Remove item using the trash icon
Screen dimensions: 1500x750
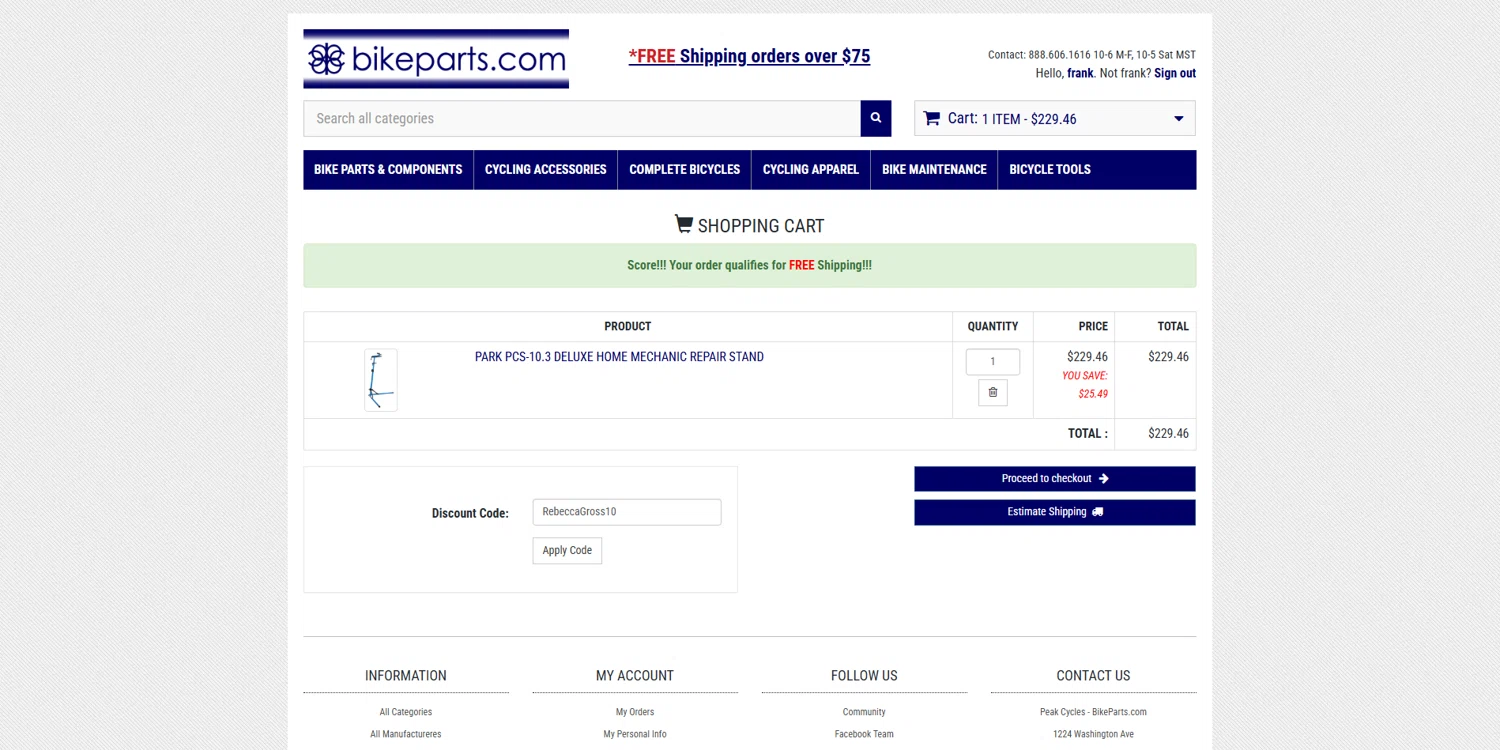[x=993, y=393]
